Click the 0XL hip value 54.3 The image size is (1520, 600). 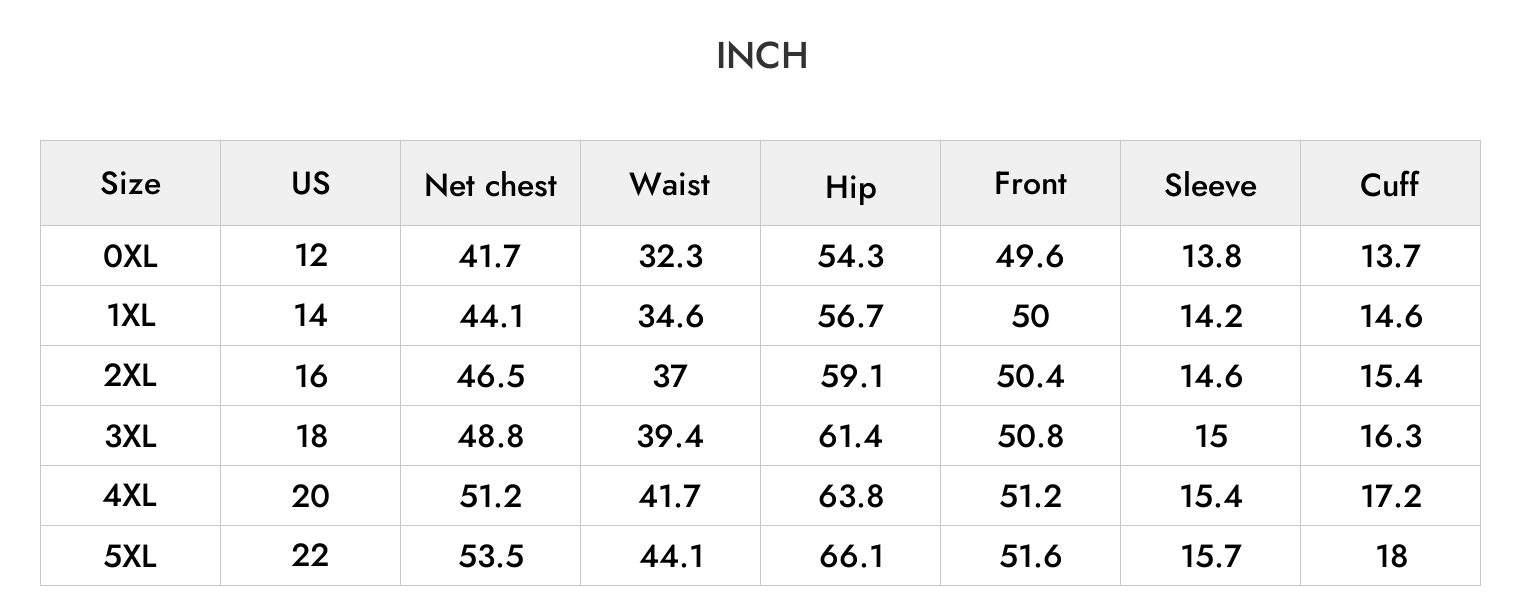[850, 256]
